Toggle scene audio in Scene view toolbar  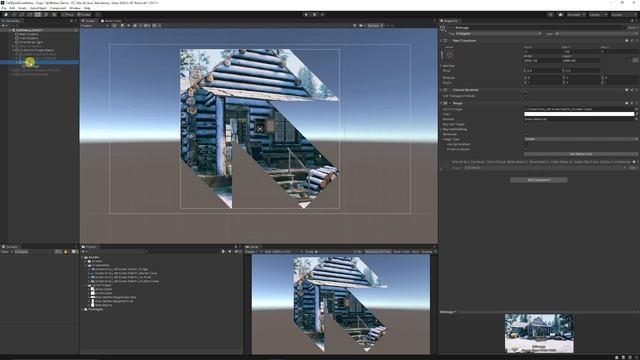point(128,26)
